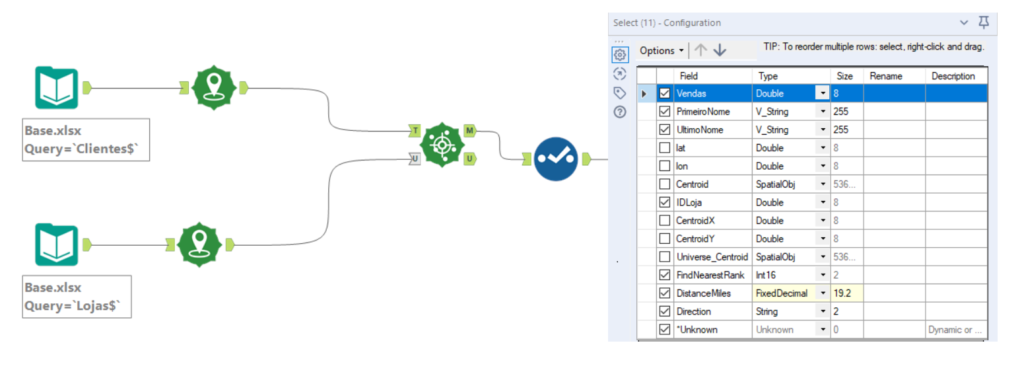The image size is (1024, 374).
Task: Move selected row up with arrow
Action: 701,50
